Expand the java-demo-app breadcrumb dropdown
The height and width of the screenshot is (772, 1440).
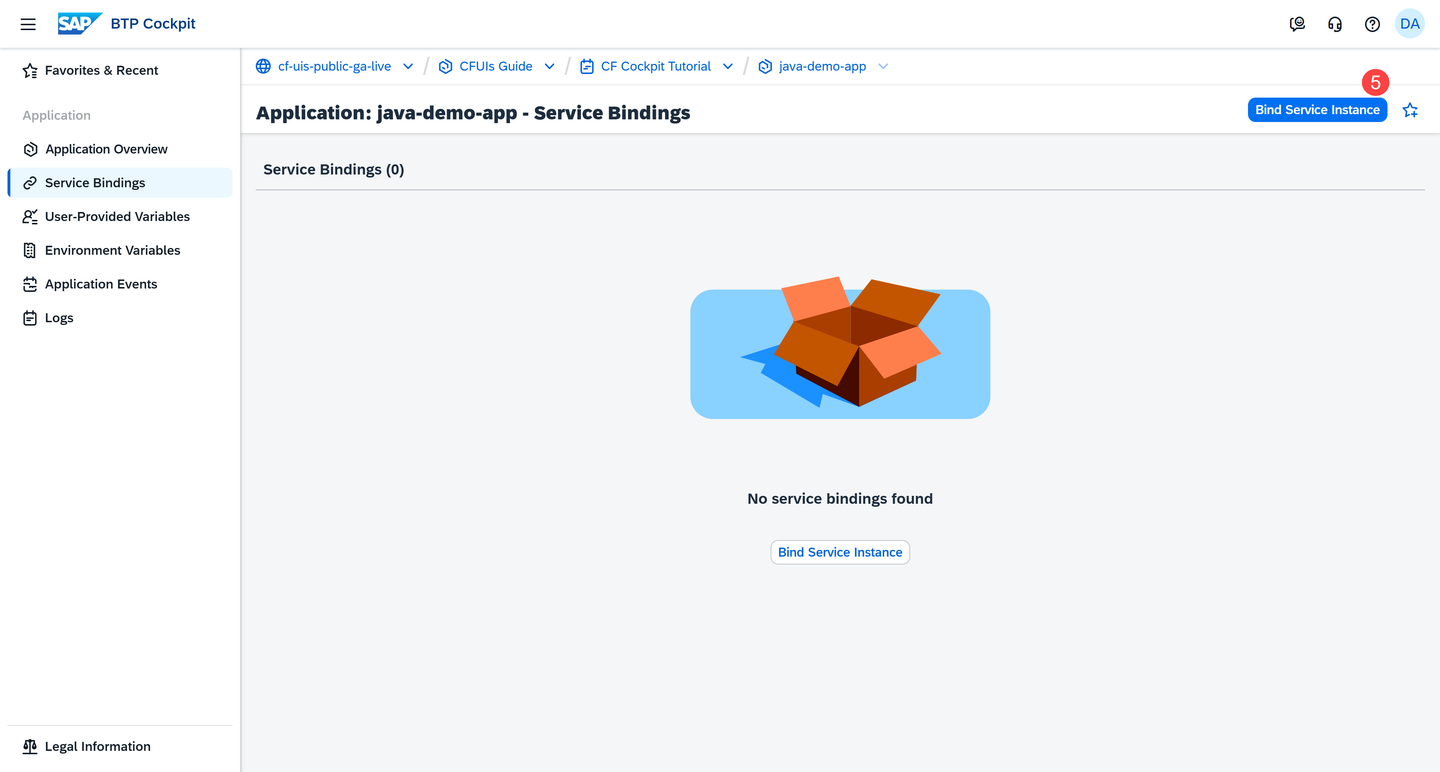click(883, 66)
